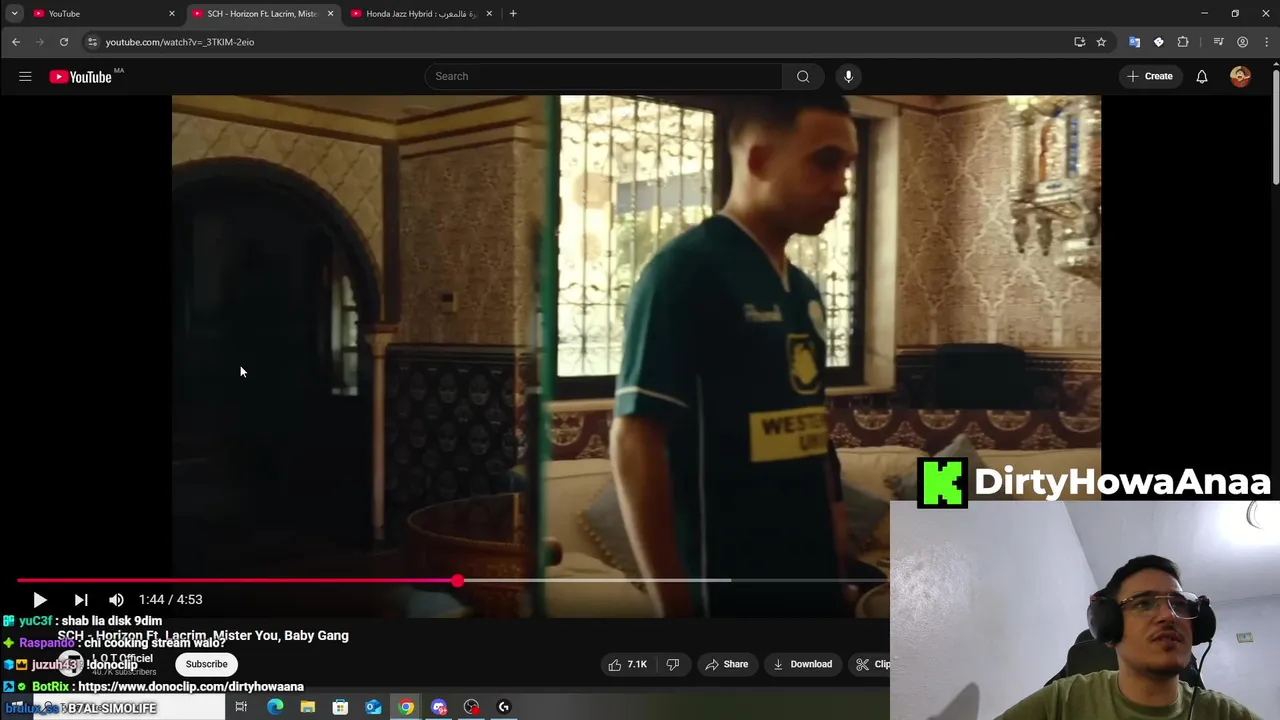Open Google Translate extension
The width and height of the screenshot is (1280, 720).
(1134, 42)
